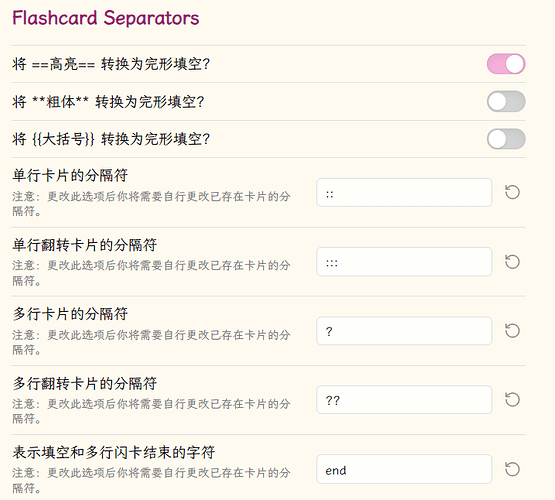
Task: Reset the 单行卡片的分隔符 separator to default
Action: click(512, 192)
